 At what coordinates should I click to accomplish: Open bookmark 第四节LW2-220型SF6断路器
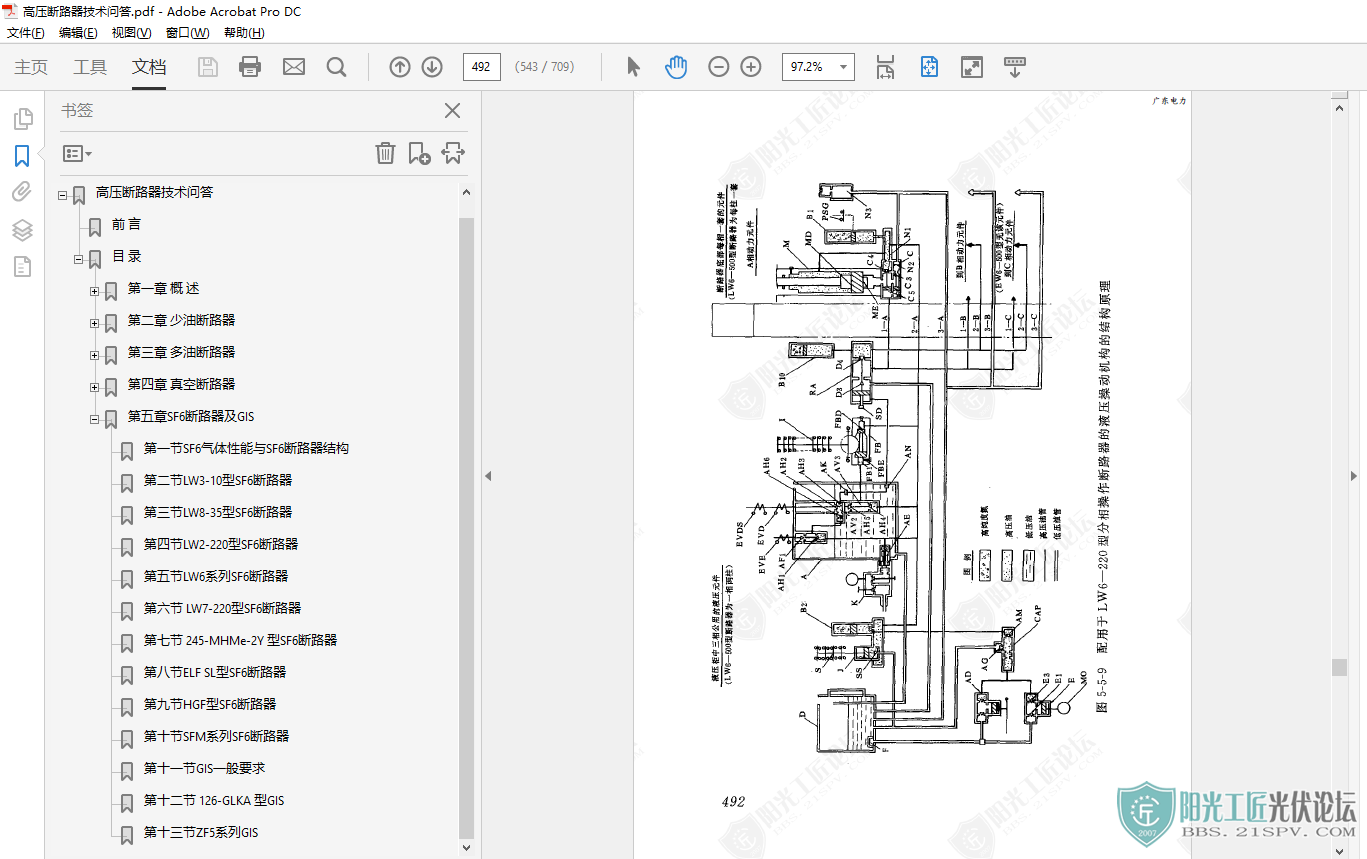(x=221, y=544)
